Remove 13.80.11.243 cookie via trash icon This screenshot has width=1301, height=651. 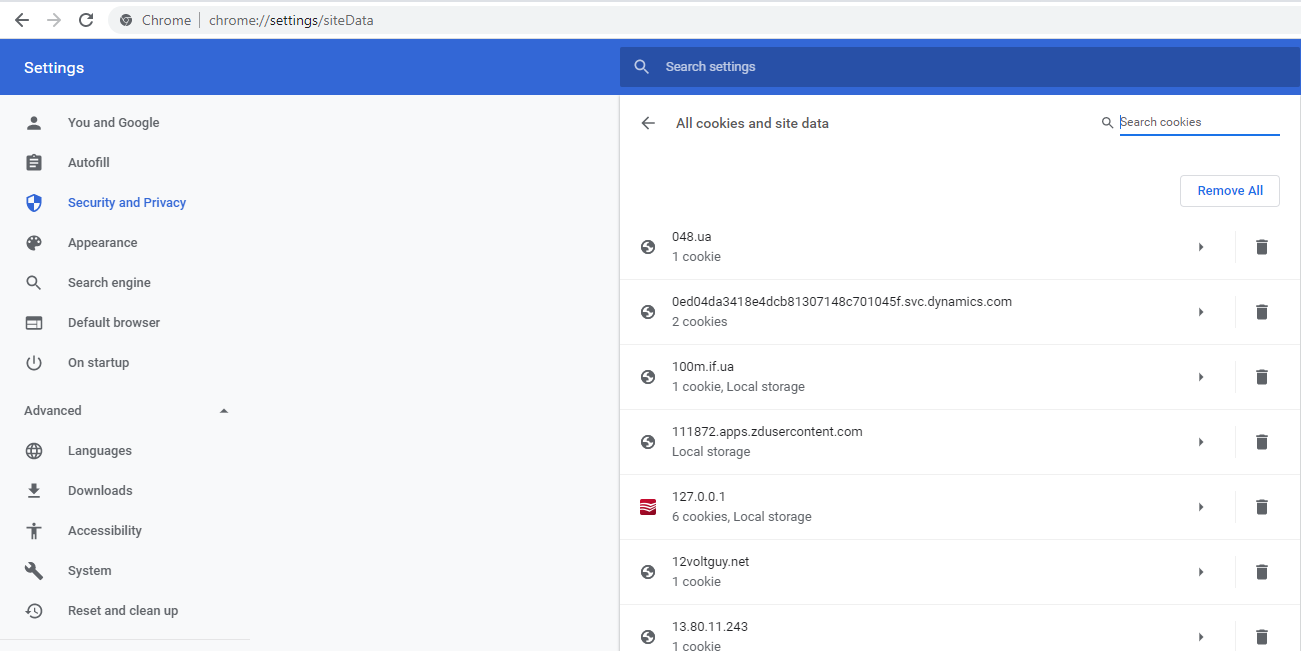point(1262,637)
